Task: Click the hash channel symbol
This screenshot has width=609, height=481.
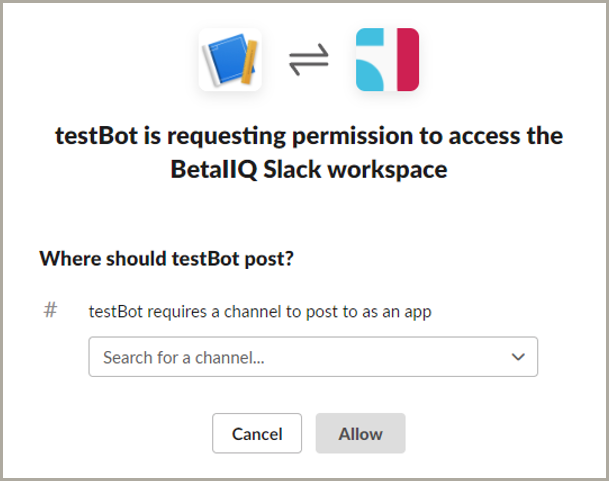Action: click(50, 310)
